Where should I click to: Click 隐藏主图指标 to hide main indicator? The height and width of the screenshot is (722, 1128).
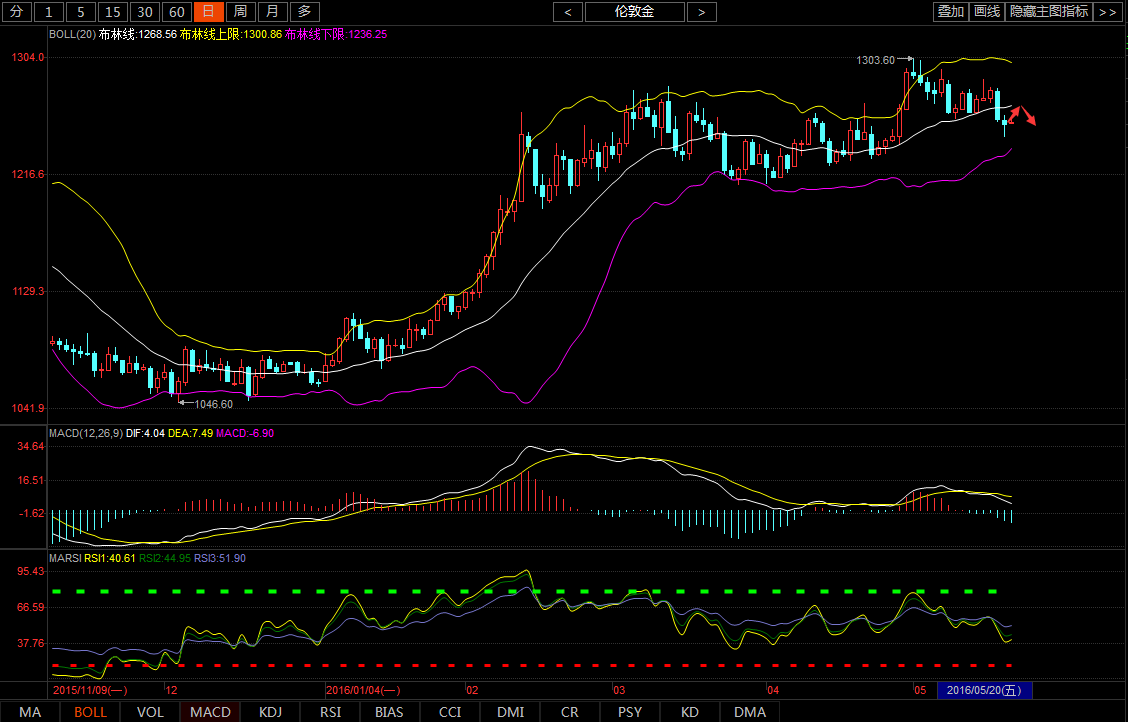(x=1049, y=12)
